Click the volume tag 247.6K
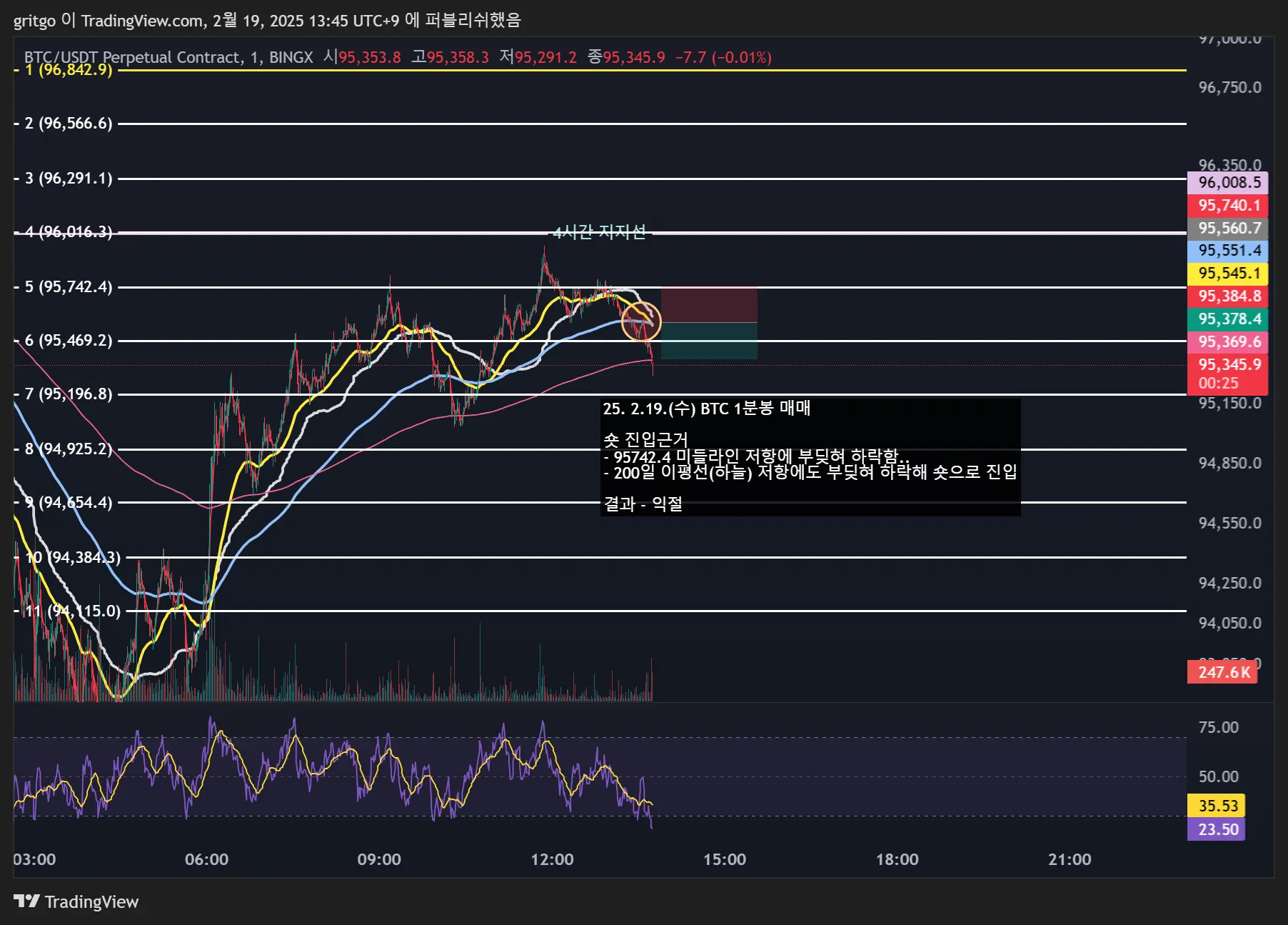Screen dimensions: 1288x925 [1222, 672]
